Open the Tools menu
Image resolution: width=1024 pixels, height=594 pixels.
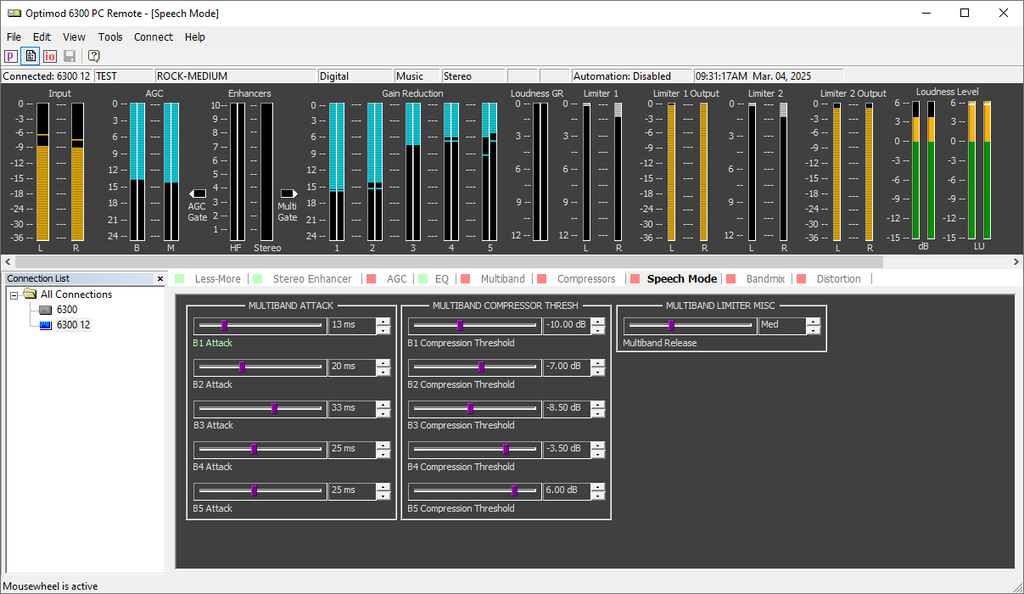pyautogui.click(x=110, y=37)
